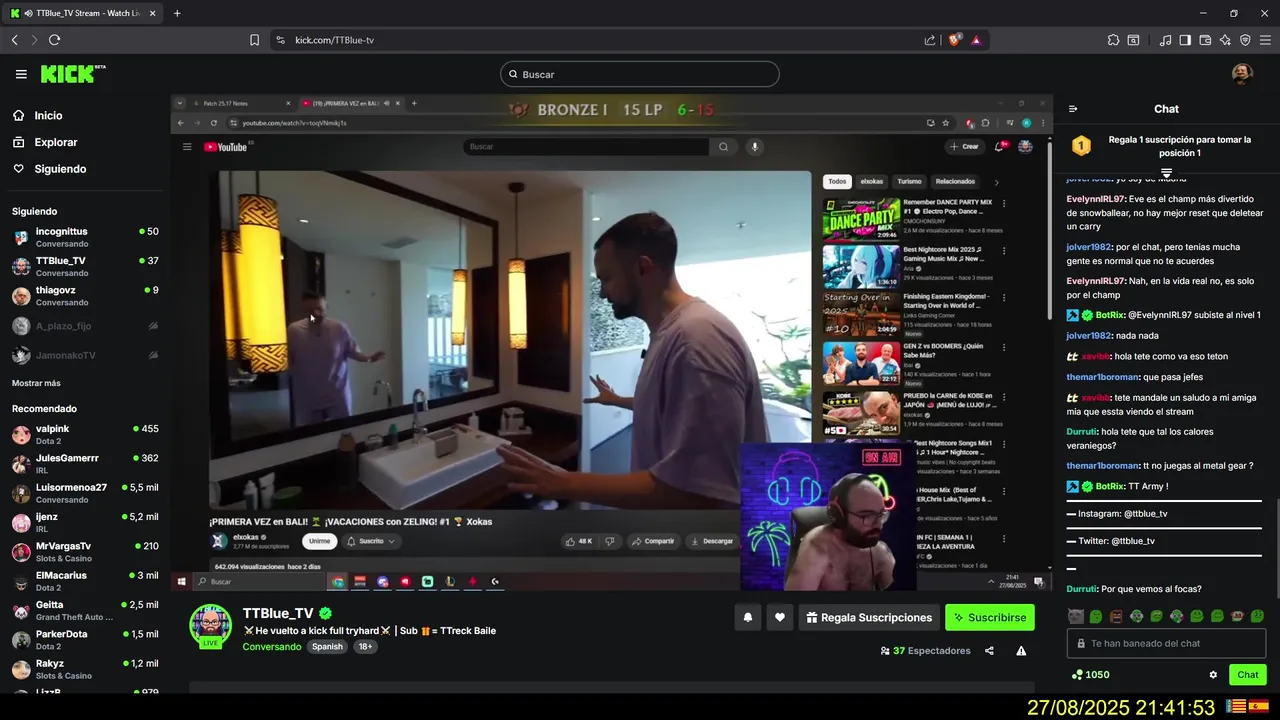Open the TTBlue_TV channel avatar
This screenshot has height=720, width=1280.
pos(211,625)
